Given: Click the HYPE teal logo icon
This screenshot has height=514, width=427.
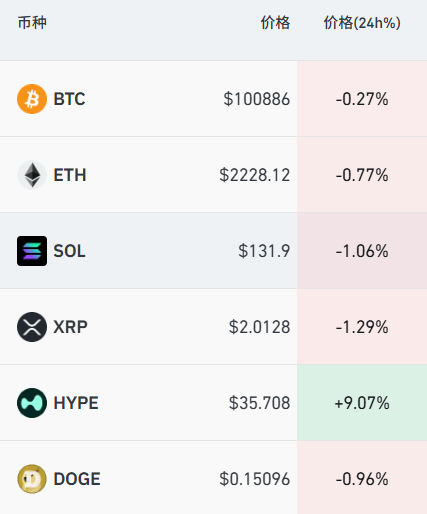Looking at the screenshot, I should point(32,403).
